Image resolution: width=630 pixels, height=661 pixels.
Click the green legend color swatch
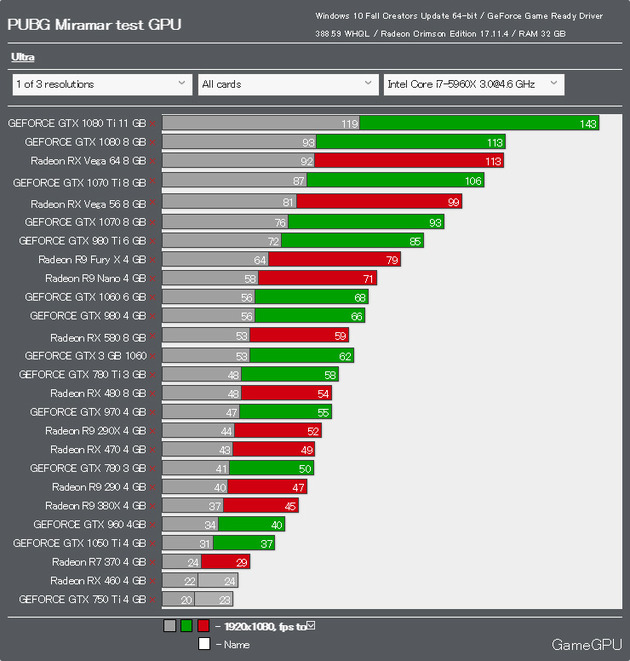(186, 626)
